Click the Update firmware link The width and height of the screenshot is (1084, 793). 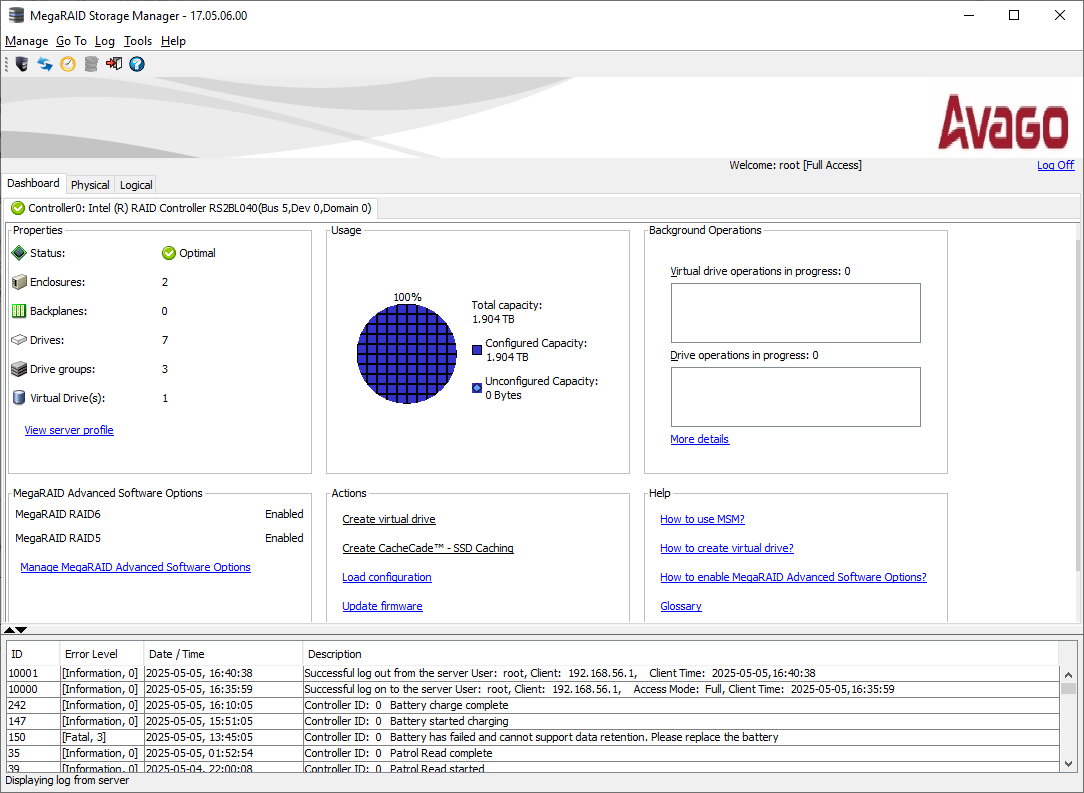(382, 606)
